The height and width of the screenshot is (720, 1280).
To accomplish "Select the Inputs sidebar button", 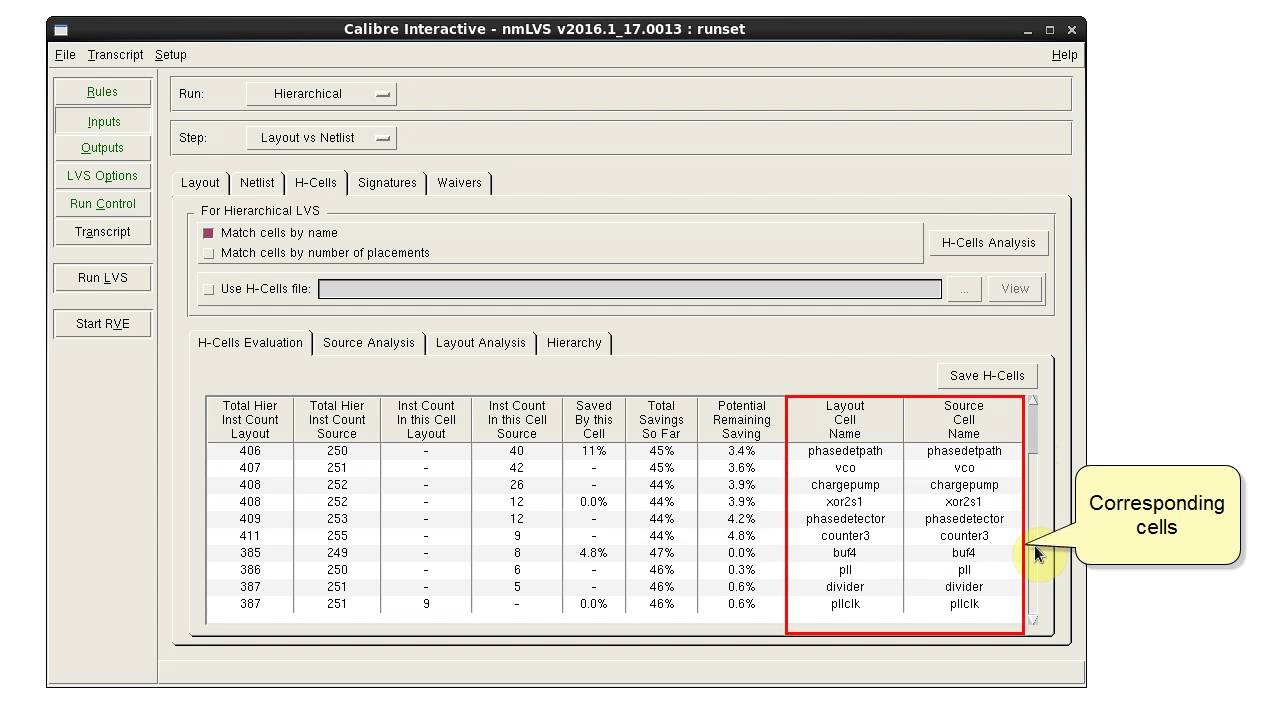I will [x=103, y=122].
